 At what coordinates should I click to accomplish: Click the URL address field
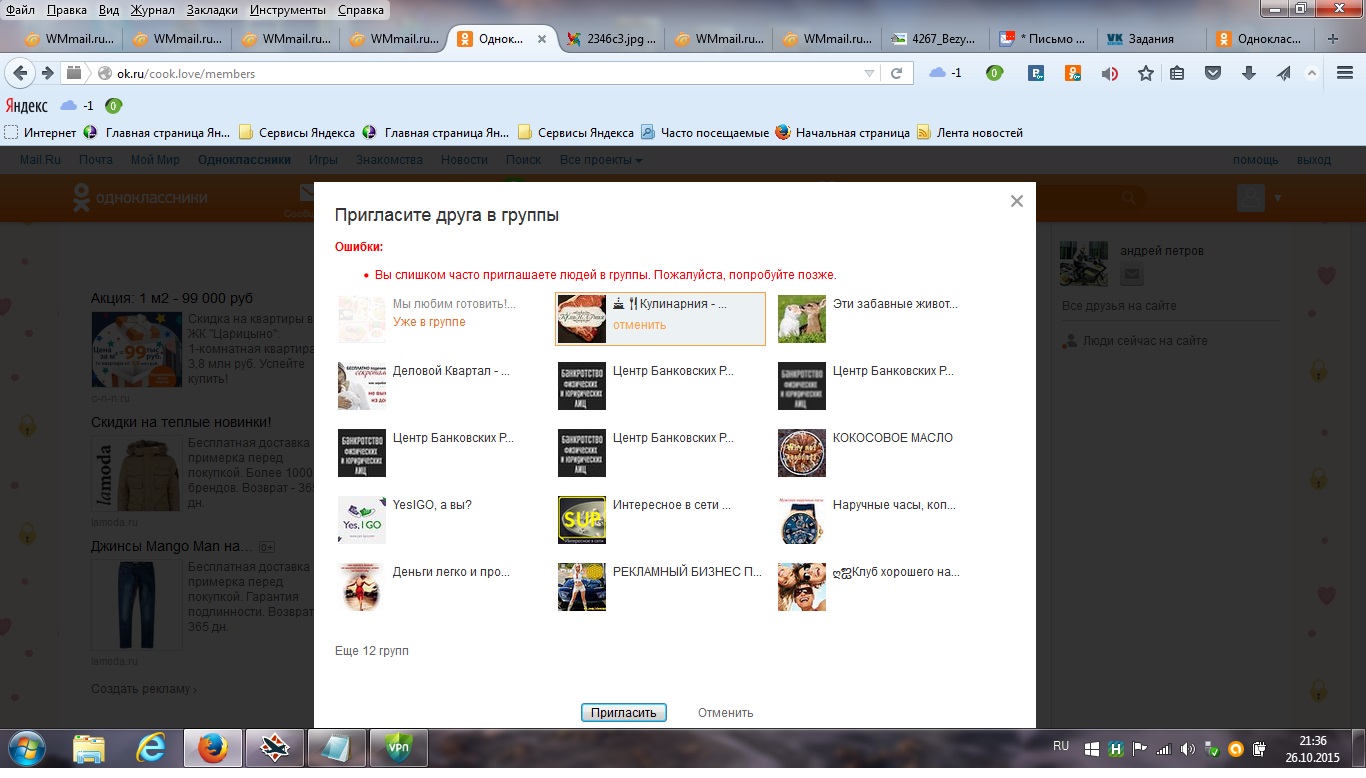[485, 73]
